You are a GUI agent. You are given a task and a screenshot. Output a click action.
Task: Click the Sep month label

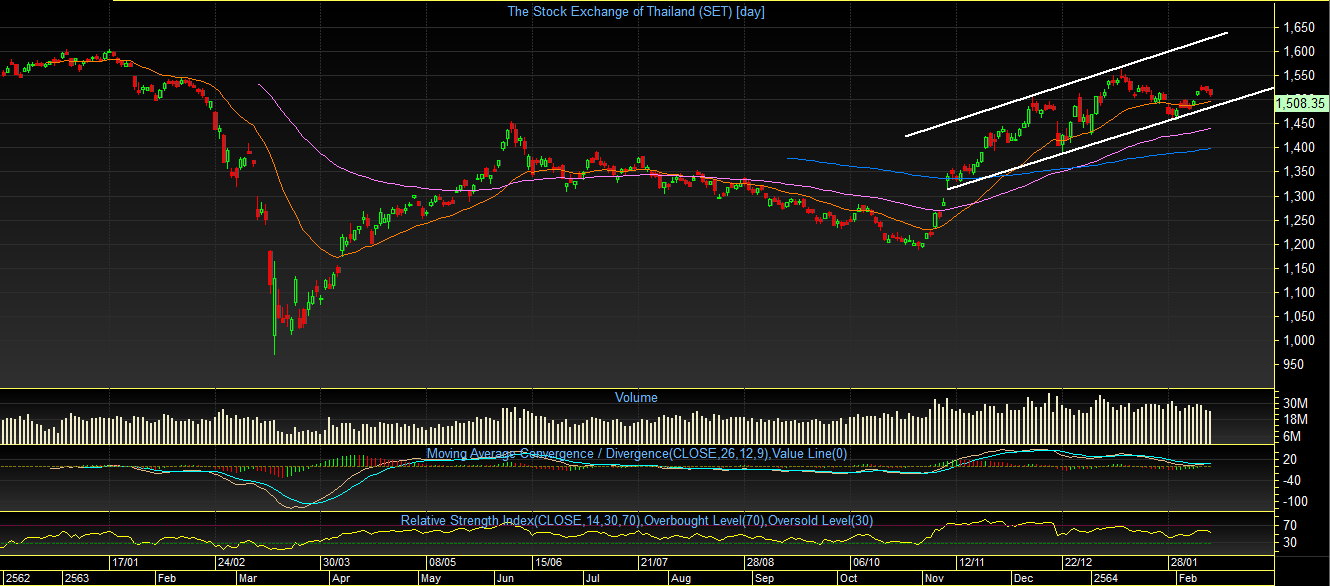point(766,578)
